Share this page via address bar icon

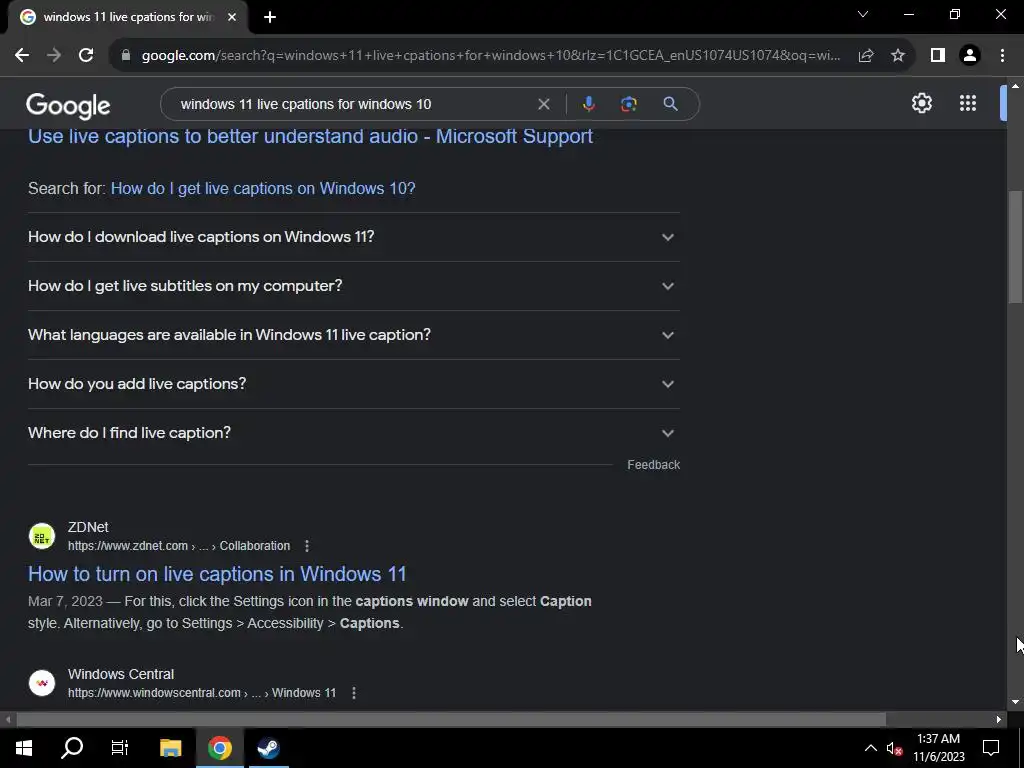click(x=866, y=56)
